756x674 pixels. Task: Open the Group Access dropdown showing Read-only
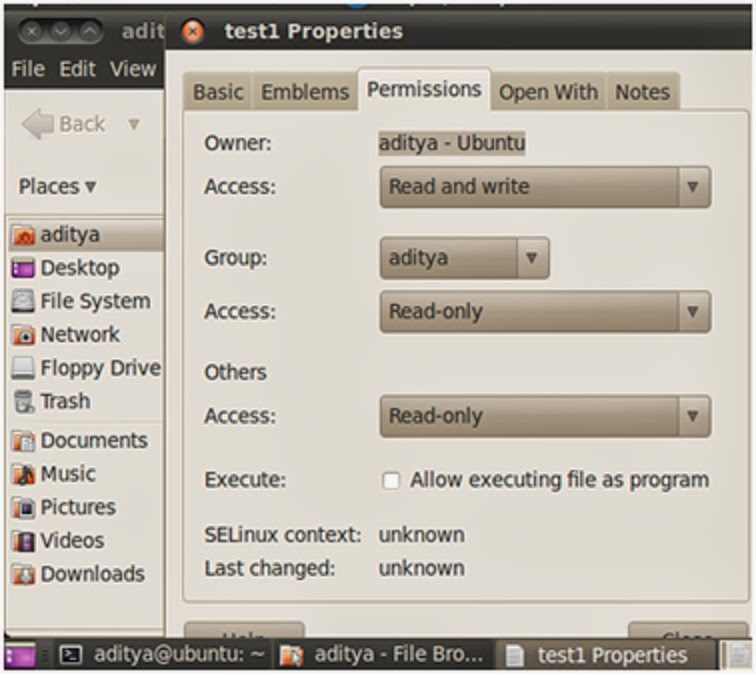[x=545, y=311]
